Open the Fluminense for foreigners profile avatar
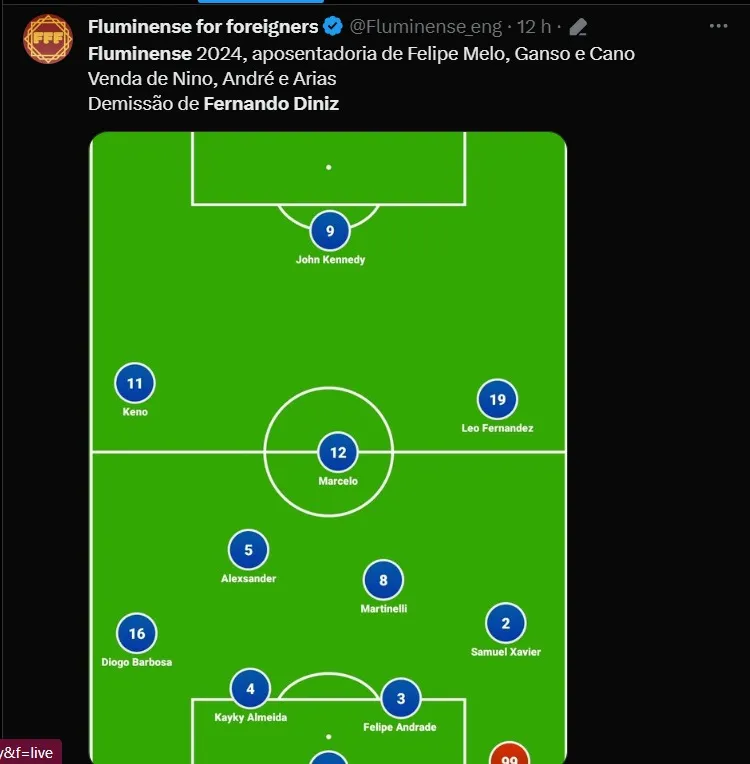The height and width of the screenshot is (764, 750). pyautogui.click(x=47, y=39)
